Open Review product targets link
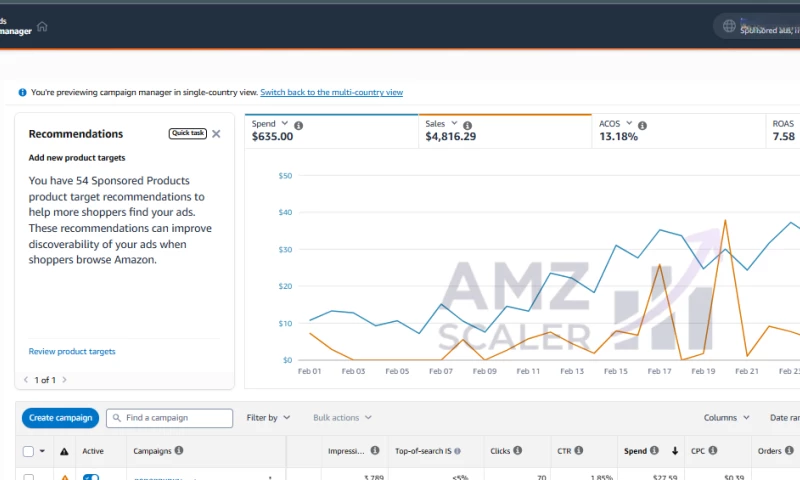 (x=72, y=351)
